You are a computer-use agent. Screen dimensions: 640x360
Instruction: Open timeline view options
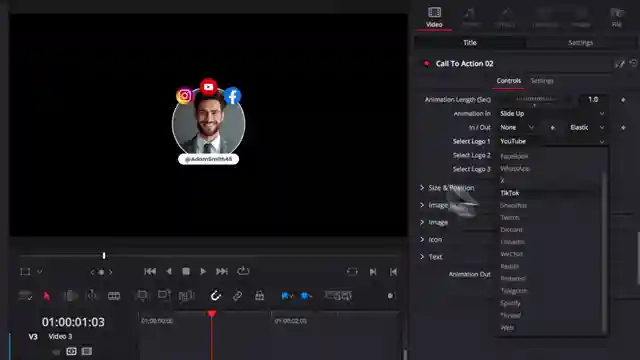(x=25, y=296)
